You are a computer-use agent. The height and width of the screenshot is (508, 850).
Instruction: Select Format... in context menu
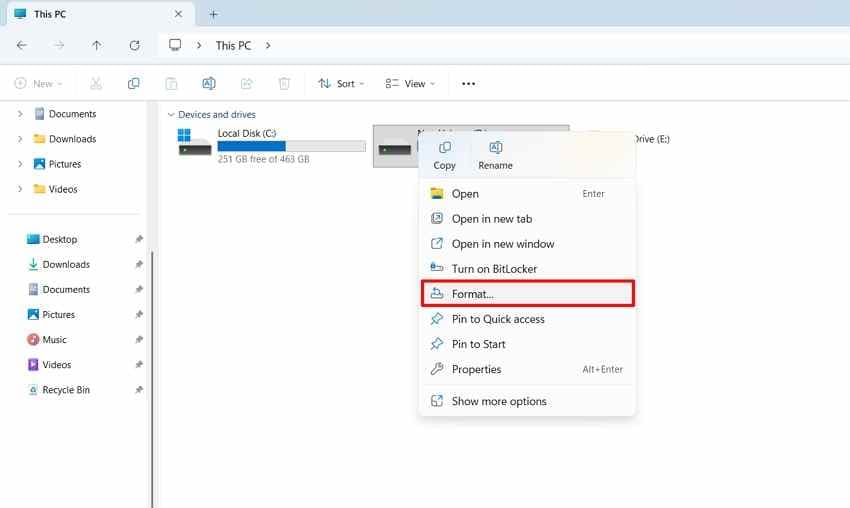point(527,294)
